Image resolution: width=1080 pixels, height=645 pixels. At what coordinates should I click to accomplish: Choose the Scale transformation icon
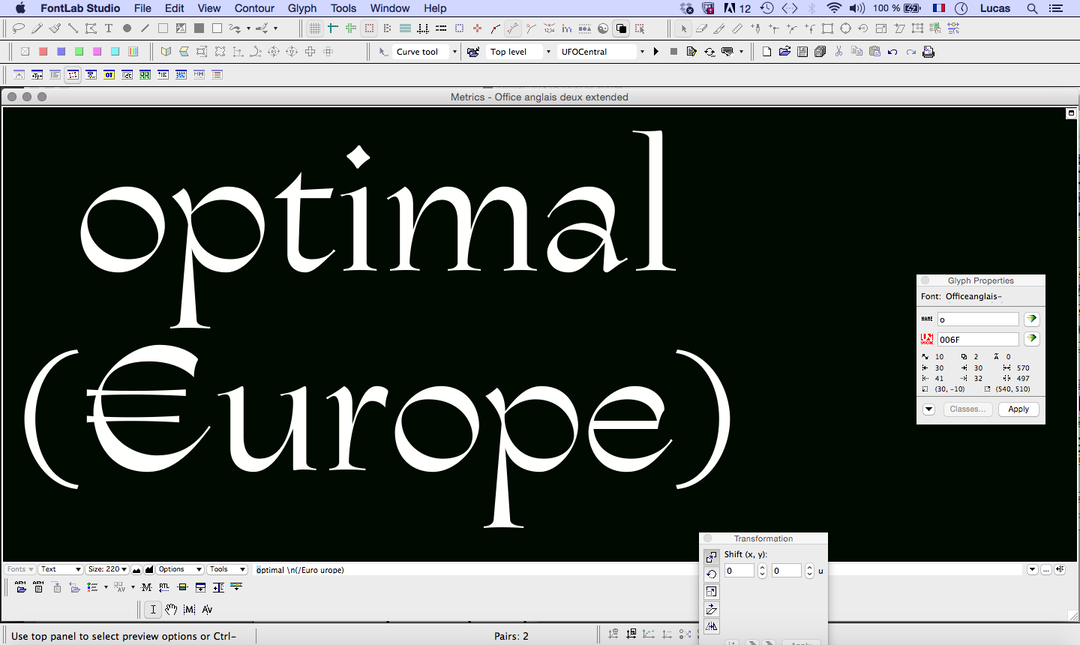pyautogui.click(x=712, y=591)
